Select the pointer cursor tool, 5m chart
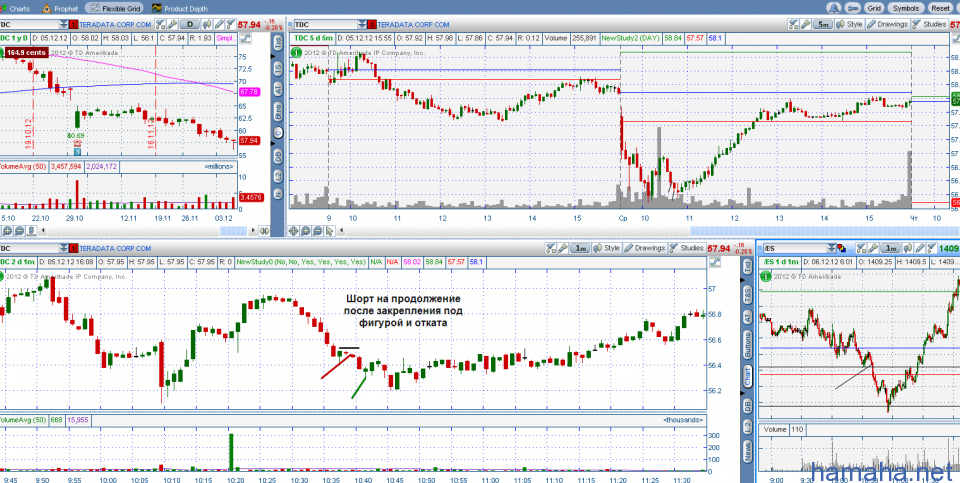The height and width of the screenshot is (483, 960). (329, 231)
